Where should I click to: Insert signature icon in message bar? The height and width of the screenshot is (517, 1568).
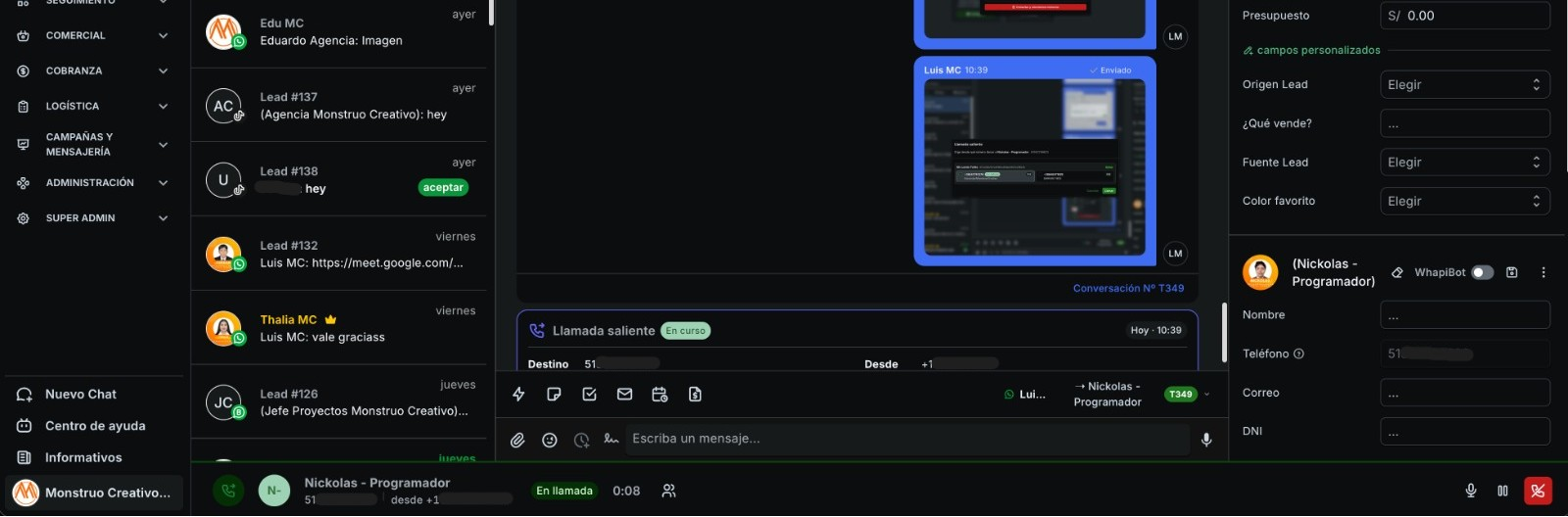point(612,439)
